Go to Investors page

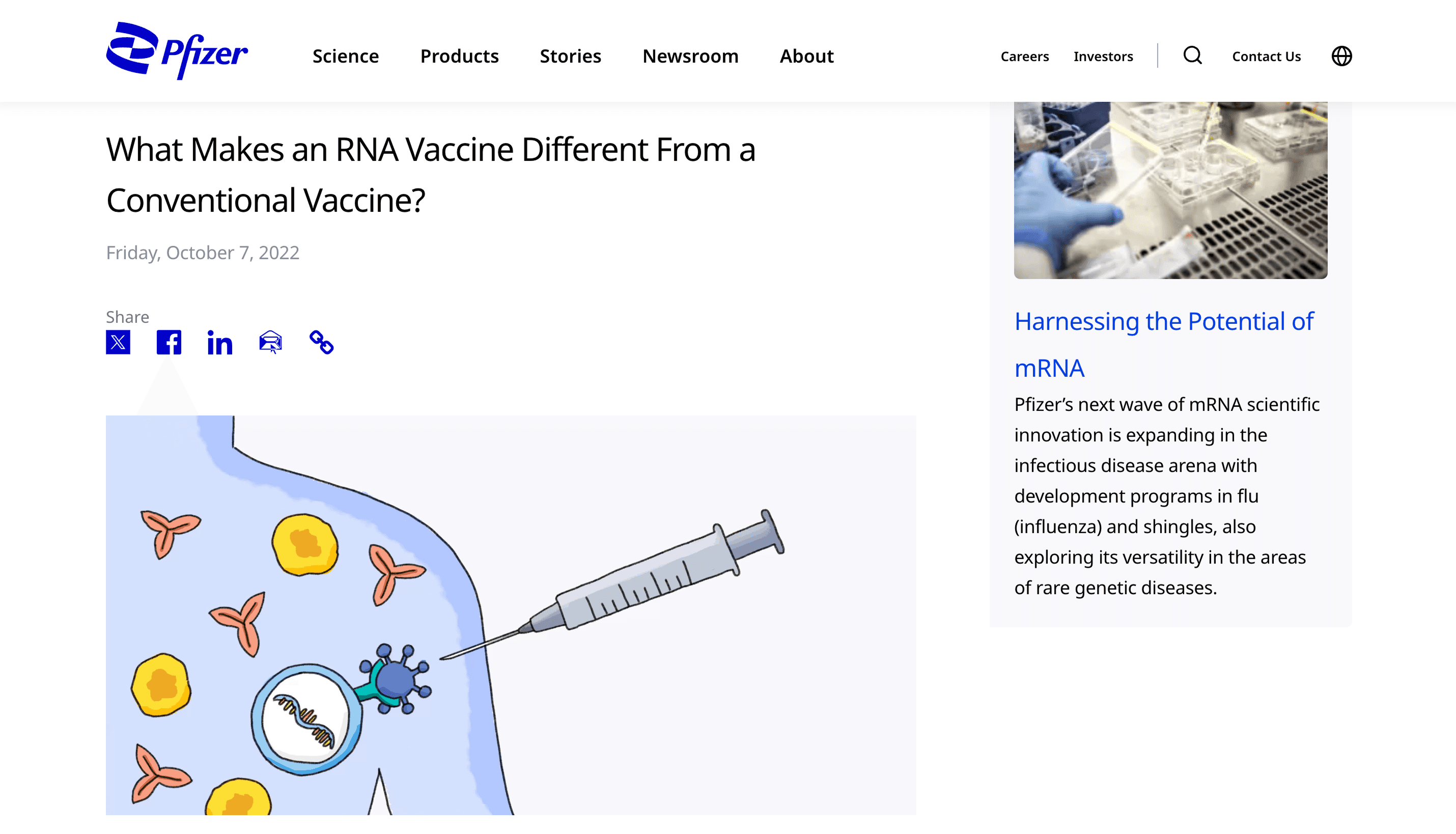[x=1103, y=56]
